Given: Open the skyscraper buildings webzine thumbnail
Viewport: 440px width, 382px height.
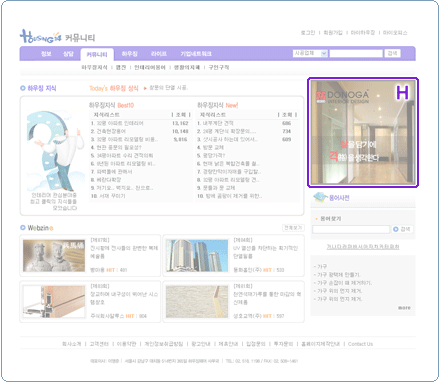Looking at the screenshot, I should click(197, 256).
